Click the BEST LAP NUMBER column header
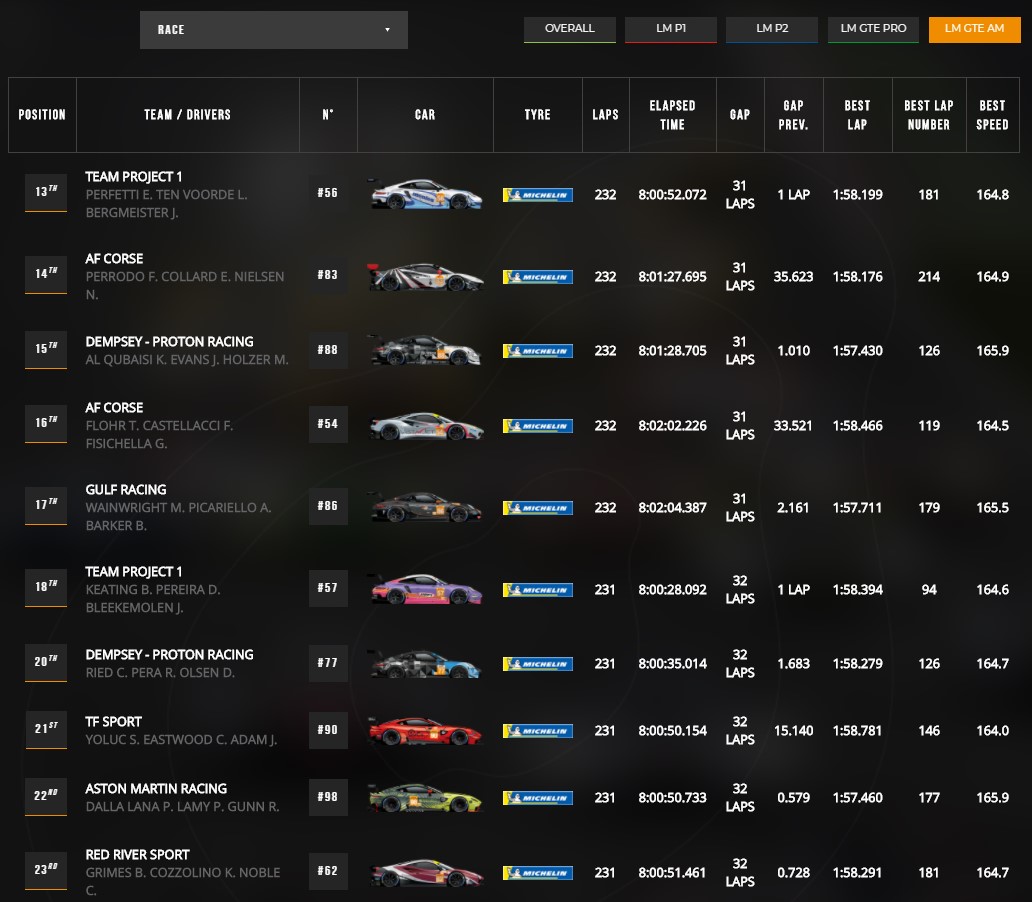 point(929,115)
